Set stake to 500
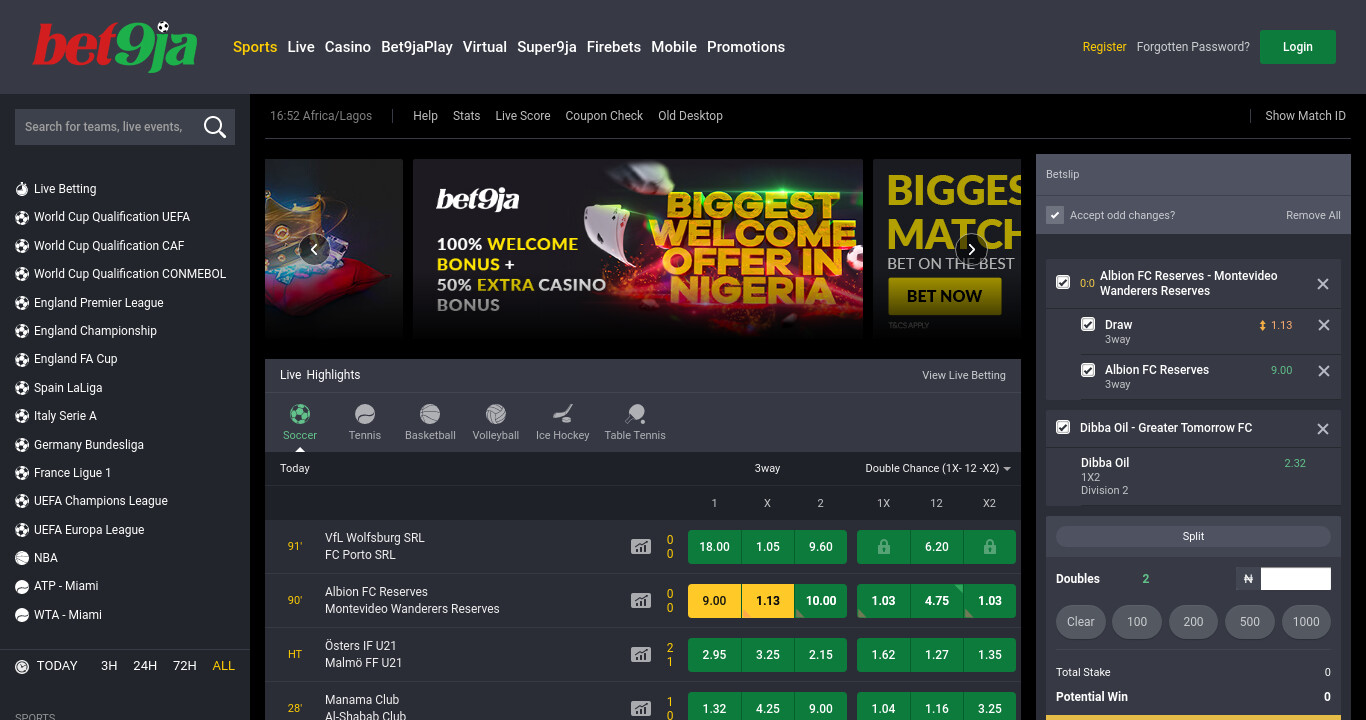The width and height of the screenshot is (1366, 720). 1250,621
